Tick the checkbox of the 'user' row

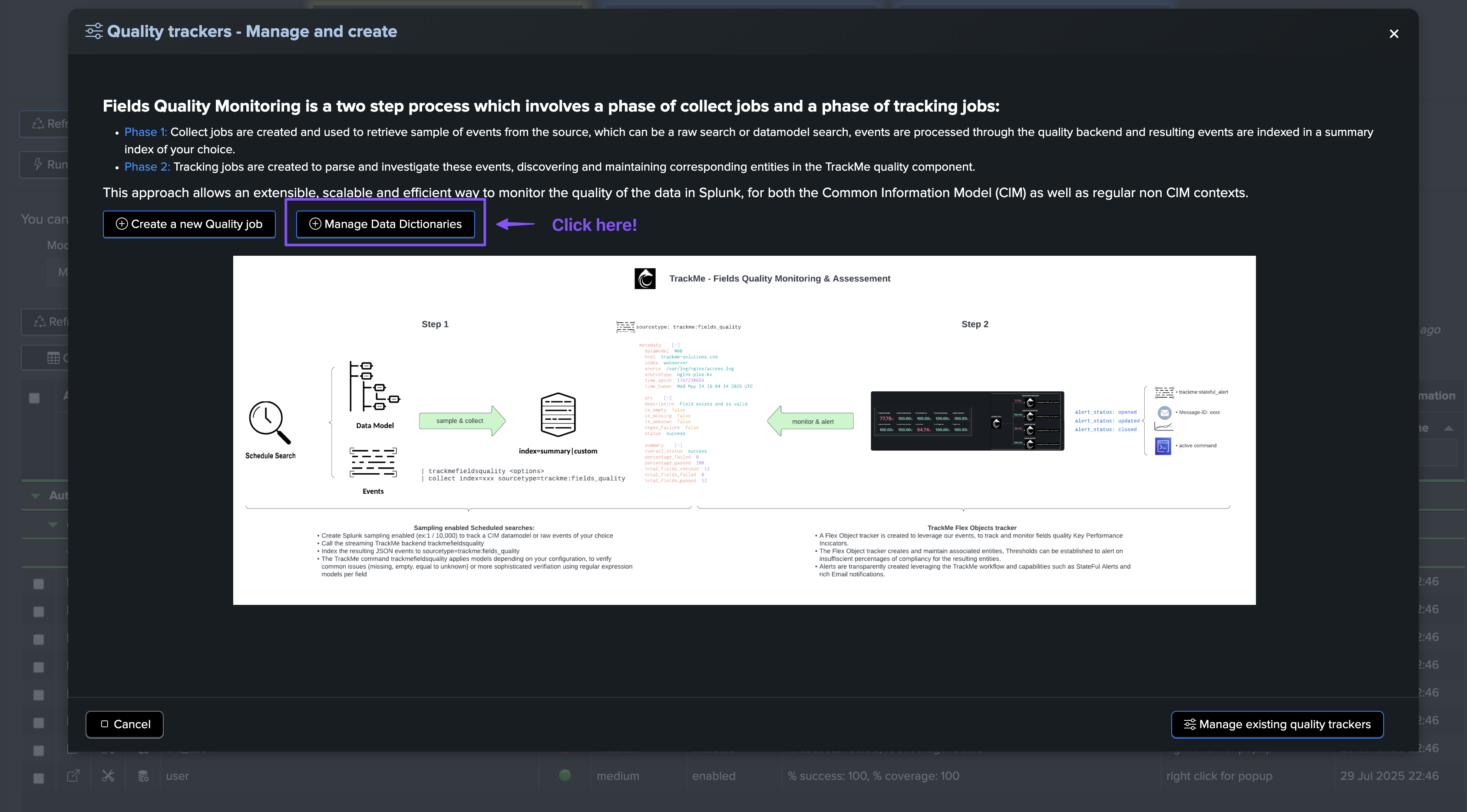click(x=38, y=778)
